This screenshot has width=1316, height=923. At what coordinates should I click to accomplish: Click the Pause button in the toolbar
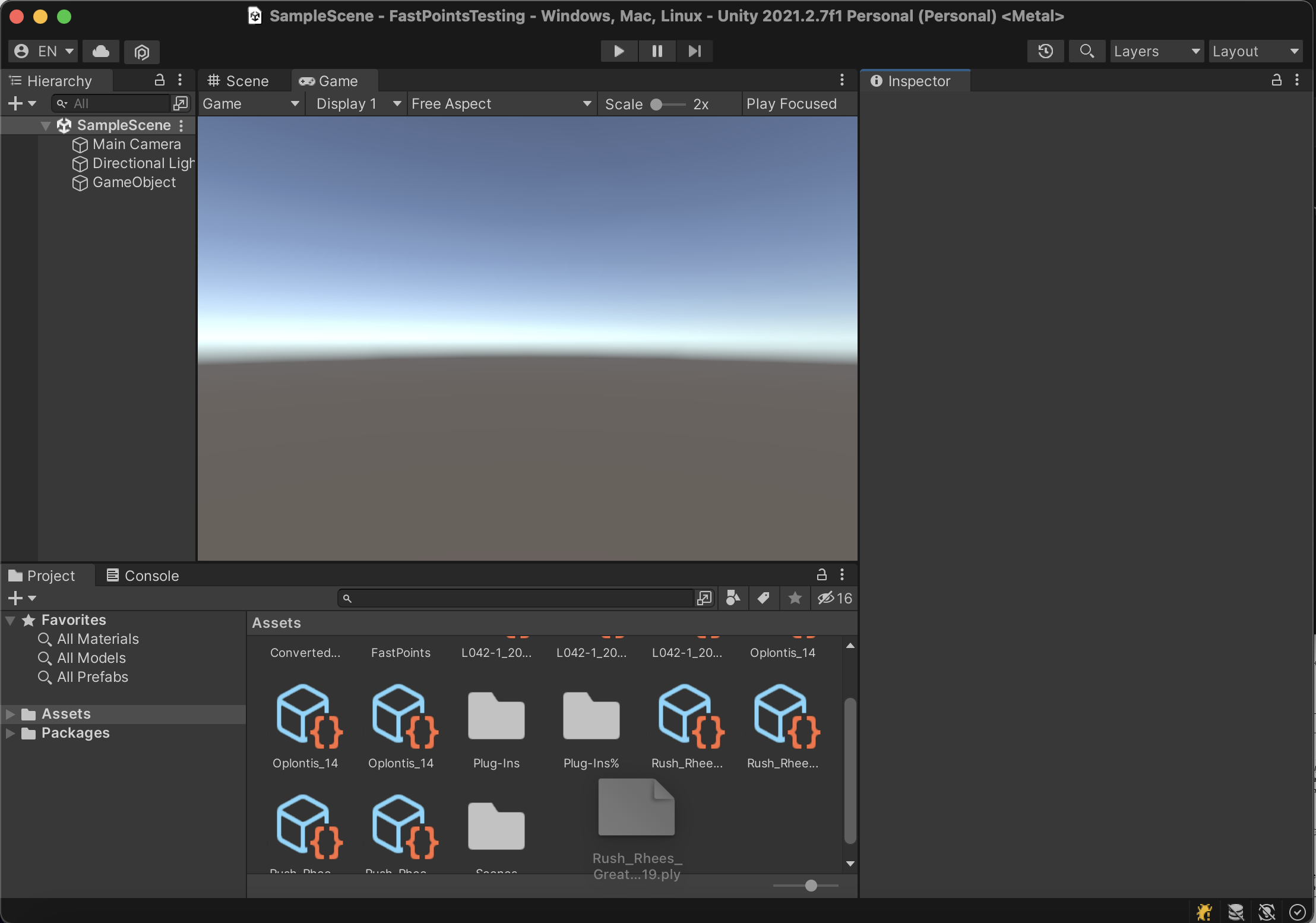coord(657,51)
